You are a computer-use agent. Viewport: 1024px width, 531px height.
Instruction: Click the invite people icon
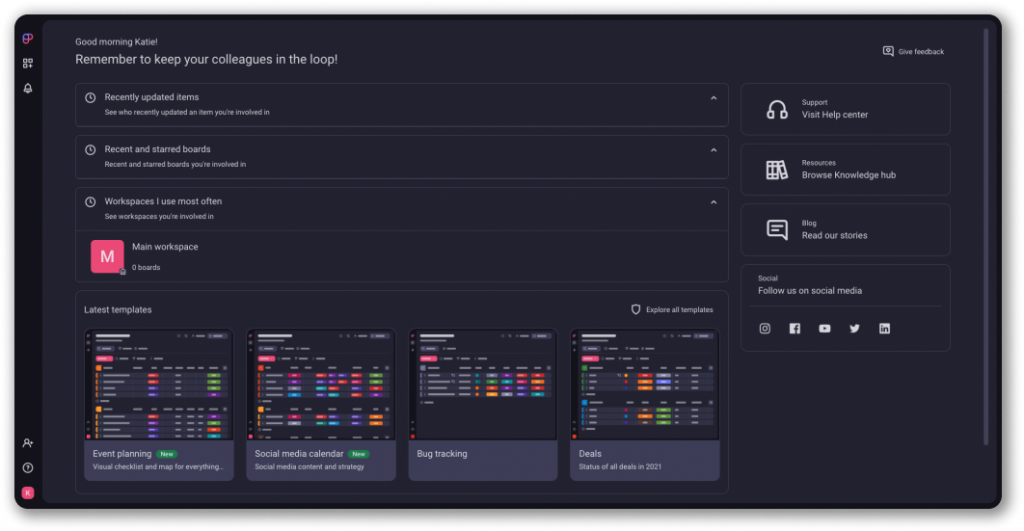point(28,443)
